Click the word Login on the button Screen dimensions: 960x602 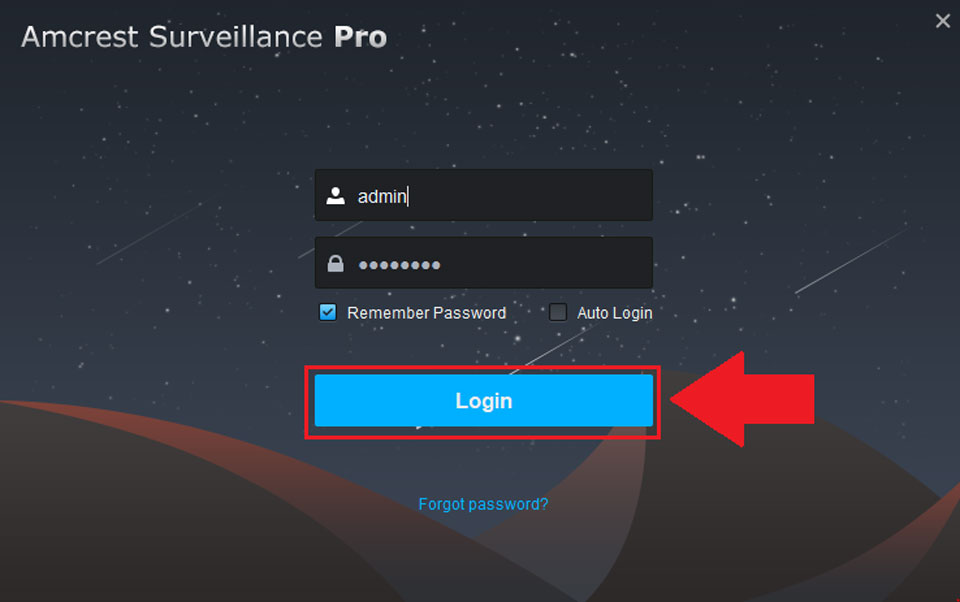coord(483,401)
